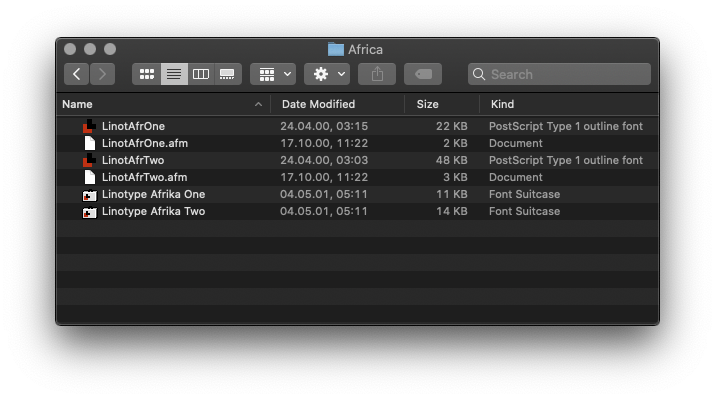This screenshot has width=715, height=399.
Task: Click the Edit Tags button
Action: coord(423,74)
